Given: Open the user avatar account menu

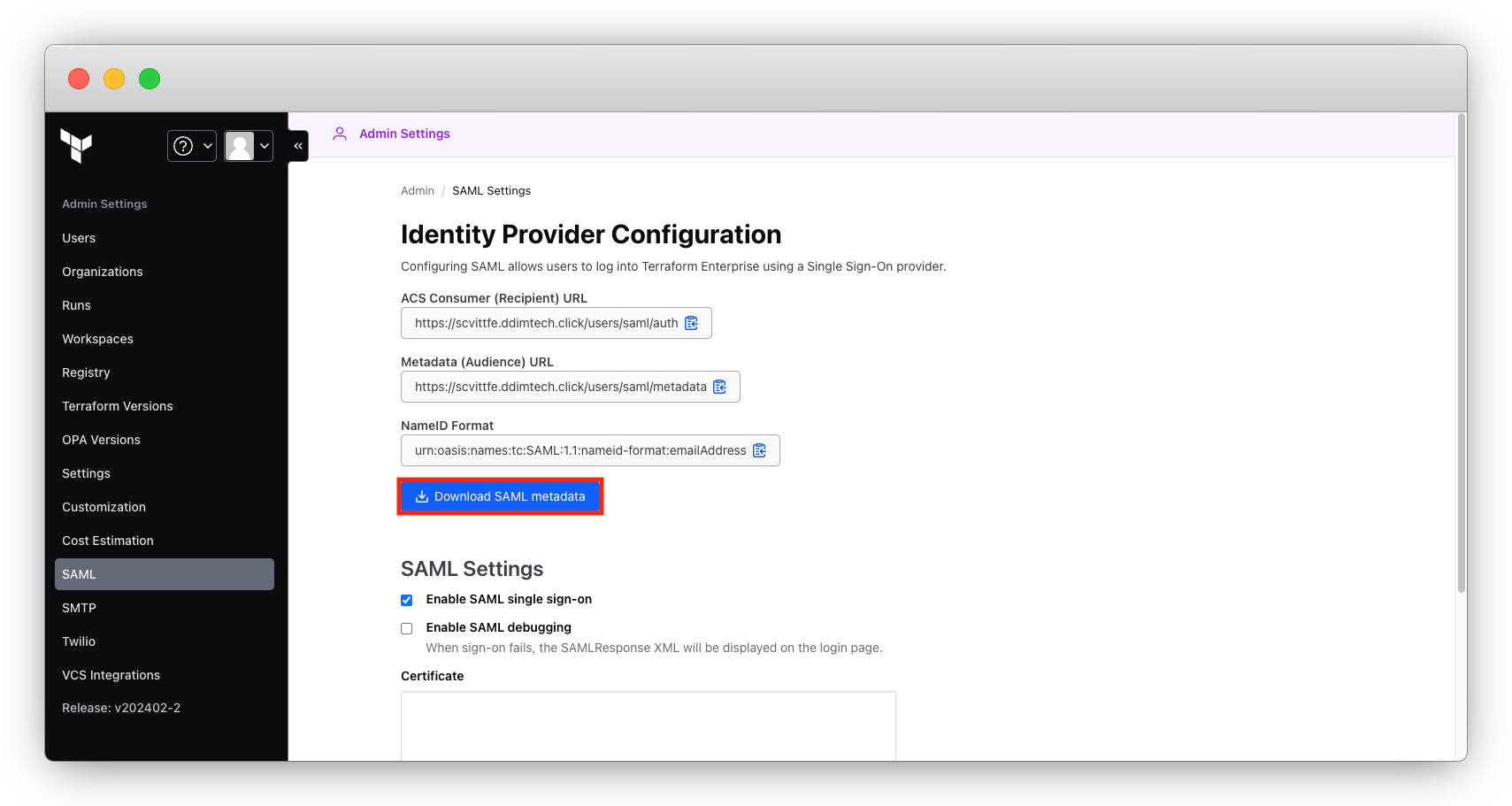Looking at the screenshot, I should pyautogui.click(x=249, y=146).
